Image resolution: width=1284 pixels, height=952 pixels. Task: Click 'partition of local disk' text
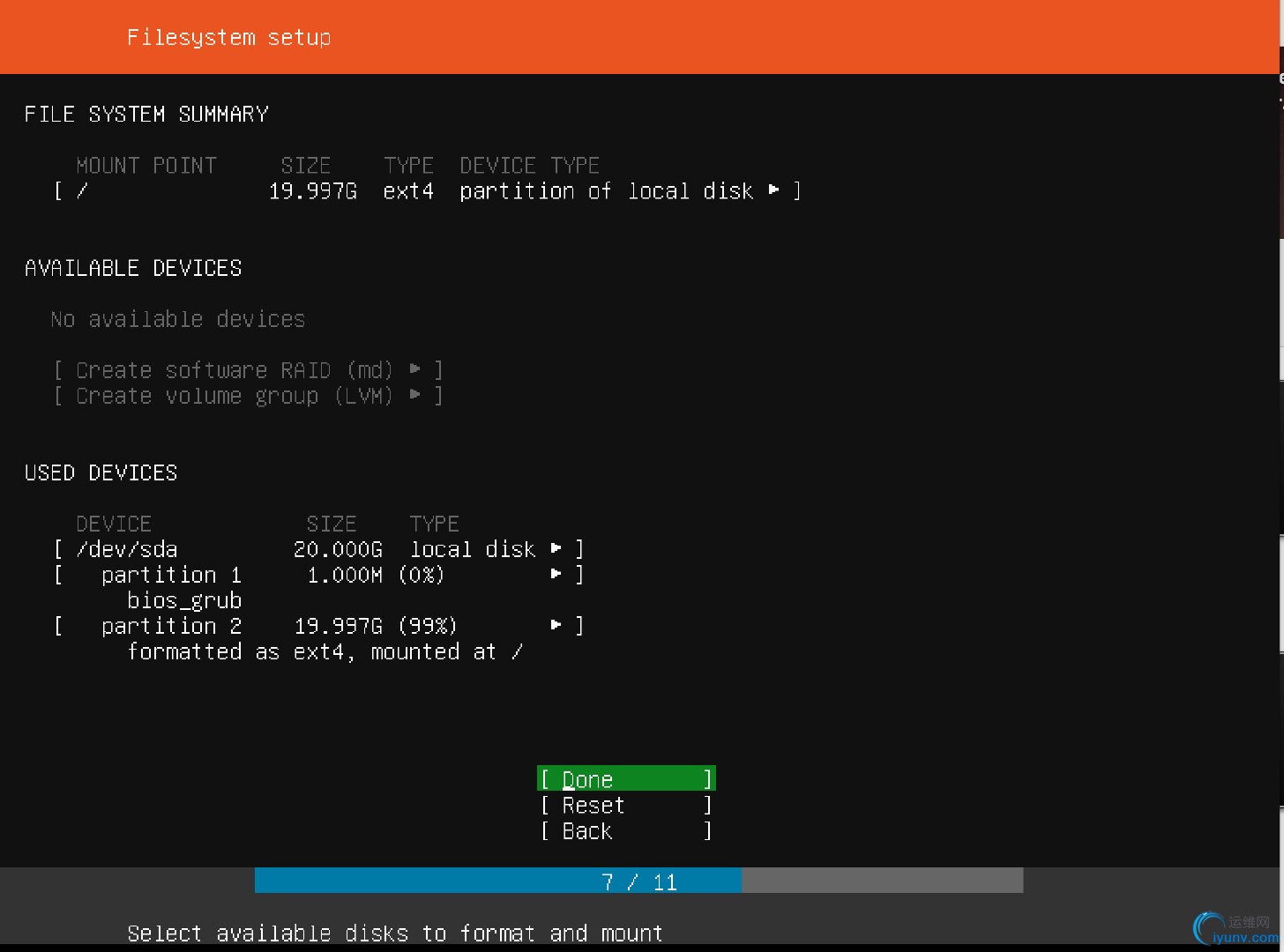tap(606, 191)
